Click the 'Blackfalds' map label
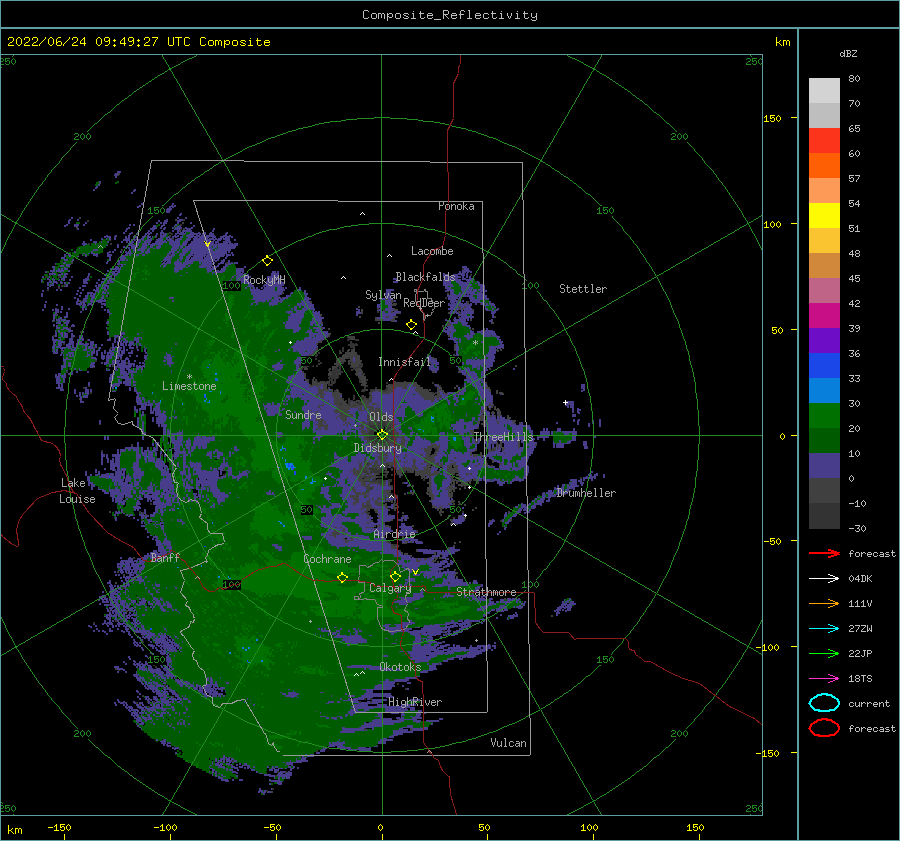Viewport: 900px width, 841px height. tap(425, 277)
